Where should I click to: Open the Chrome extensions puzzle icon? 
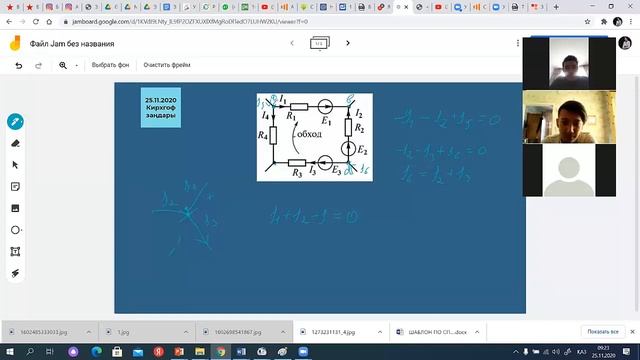[604, 22]
